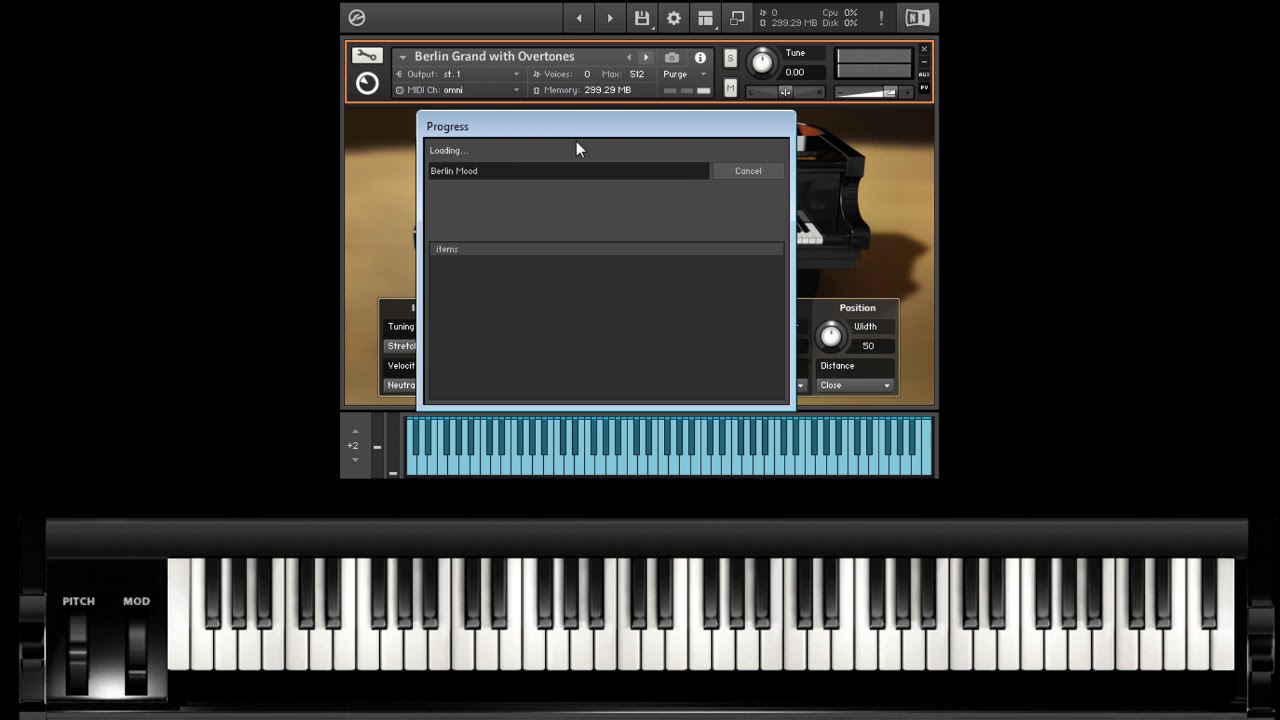Viewport: 1280px width, 720px height.
Task: Open the save floppy disk menu
Action: 642,18
